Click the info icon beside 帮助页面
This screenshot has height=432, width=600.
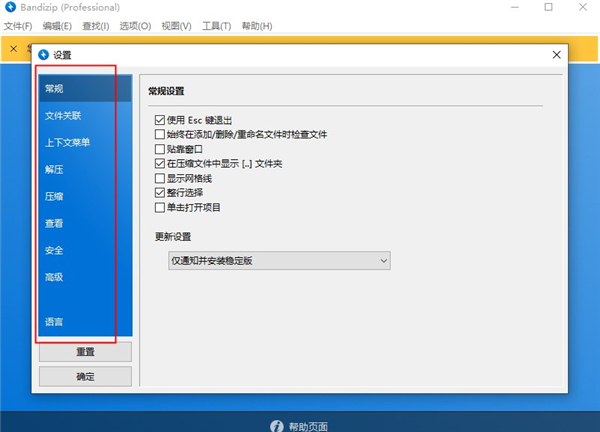click(277, 426)
